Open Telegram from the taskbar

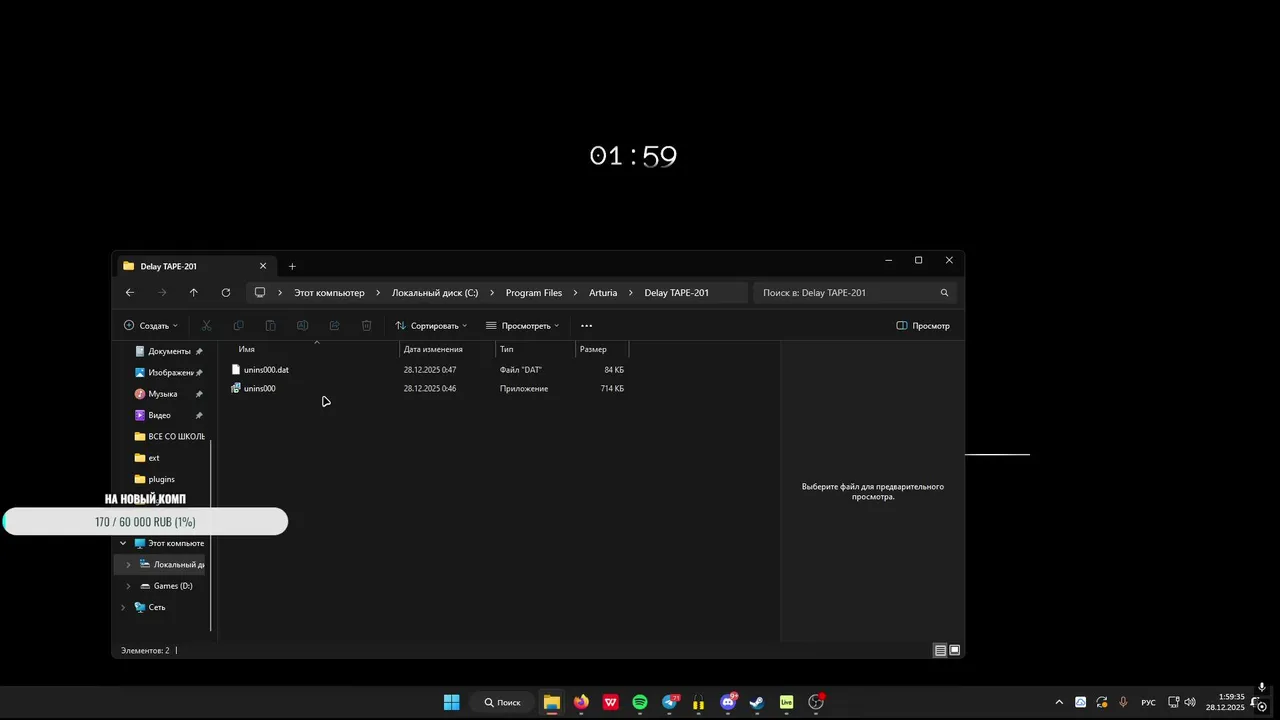coord(669,702)
